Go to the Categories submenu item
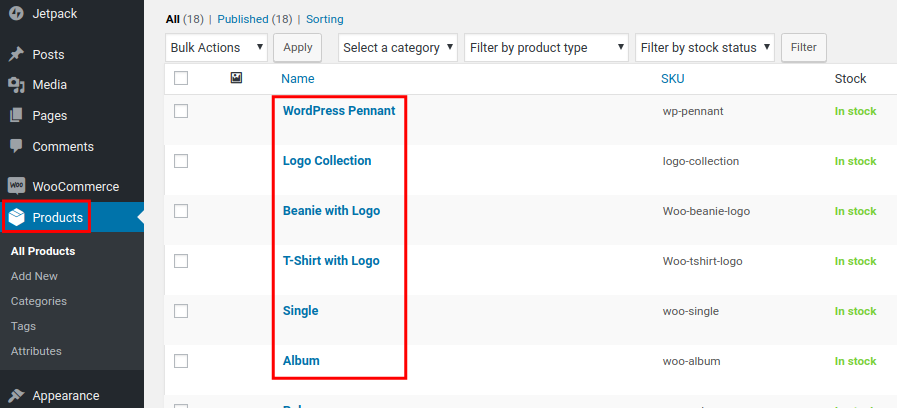This screenshot has width=897, height=408. [x=39, y=301]
